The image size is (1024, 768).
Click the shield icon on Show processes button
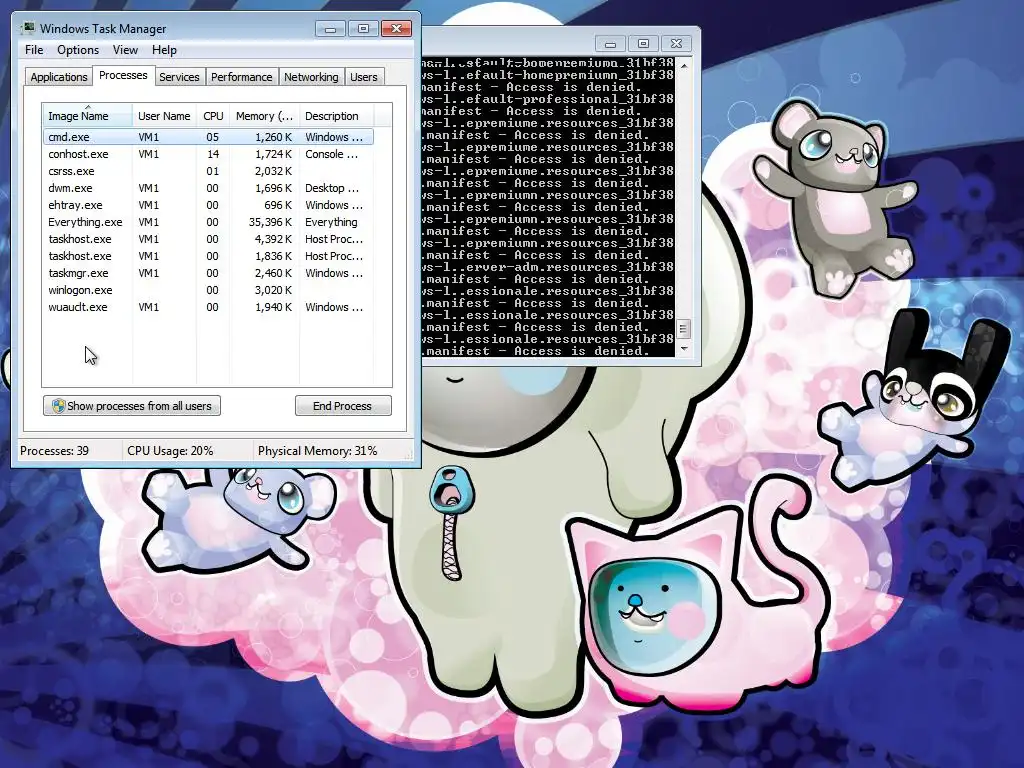58,406
